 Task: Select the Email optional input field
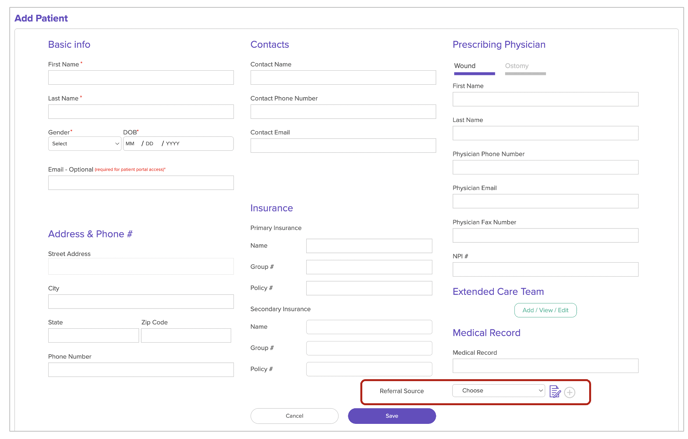(141, 183)
